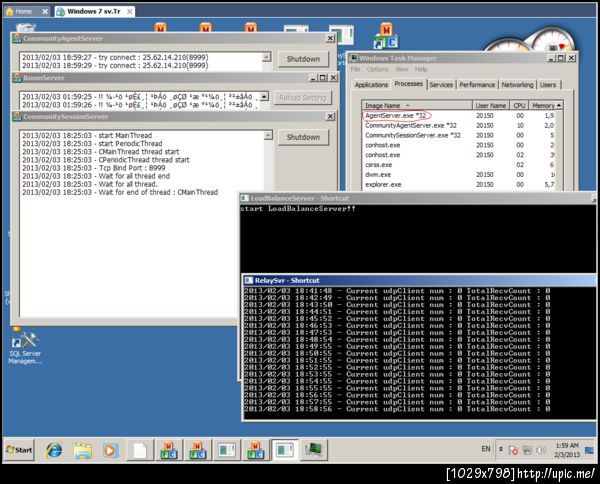The width and height of the screenshot is (600, 484).
Task: Open Task Manager Options menu
Action: coord(377,69)
